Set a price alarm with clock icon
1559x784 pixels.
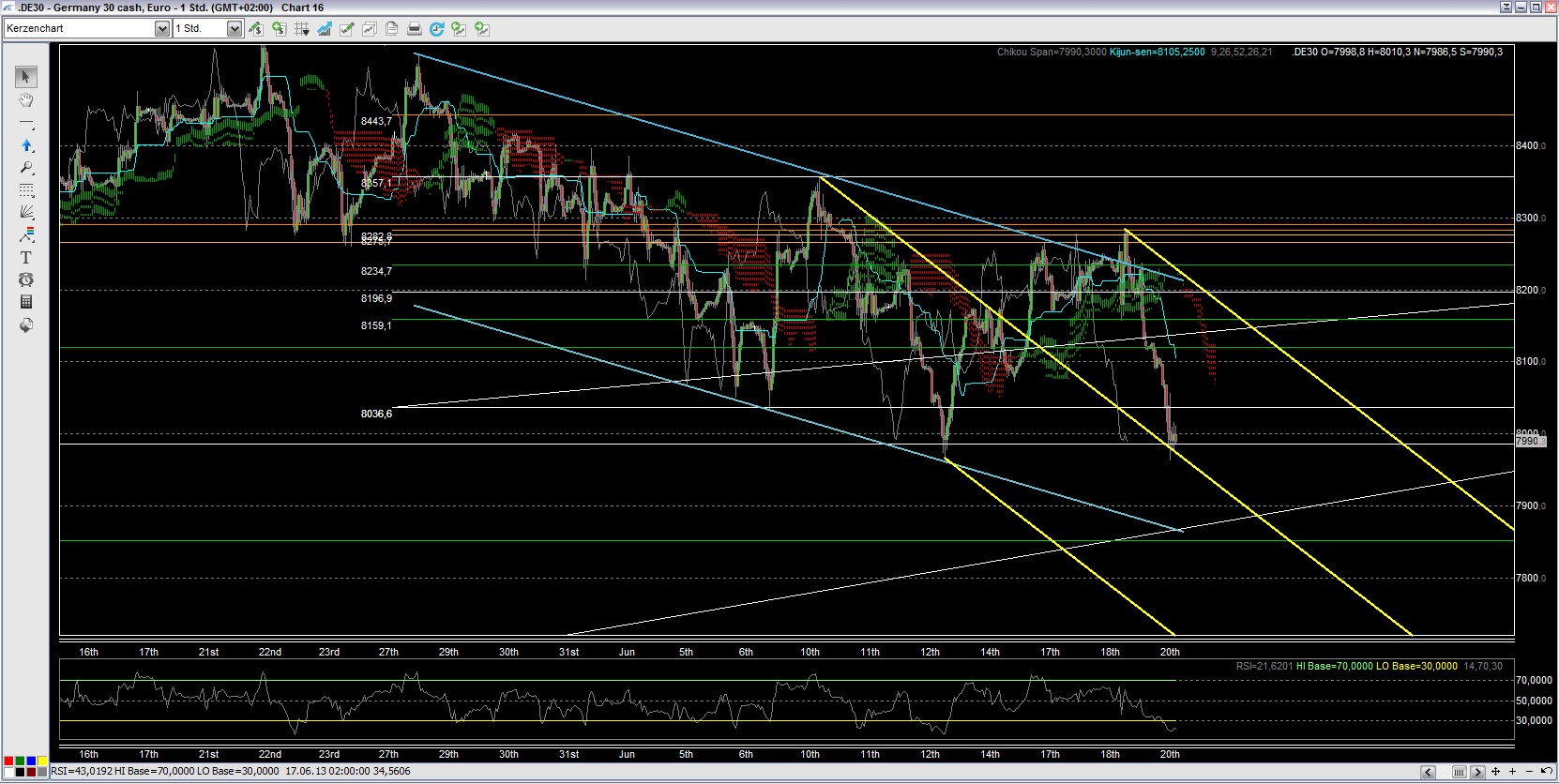pyautogui.click(x=26, y=279)
